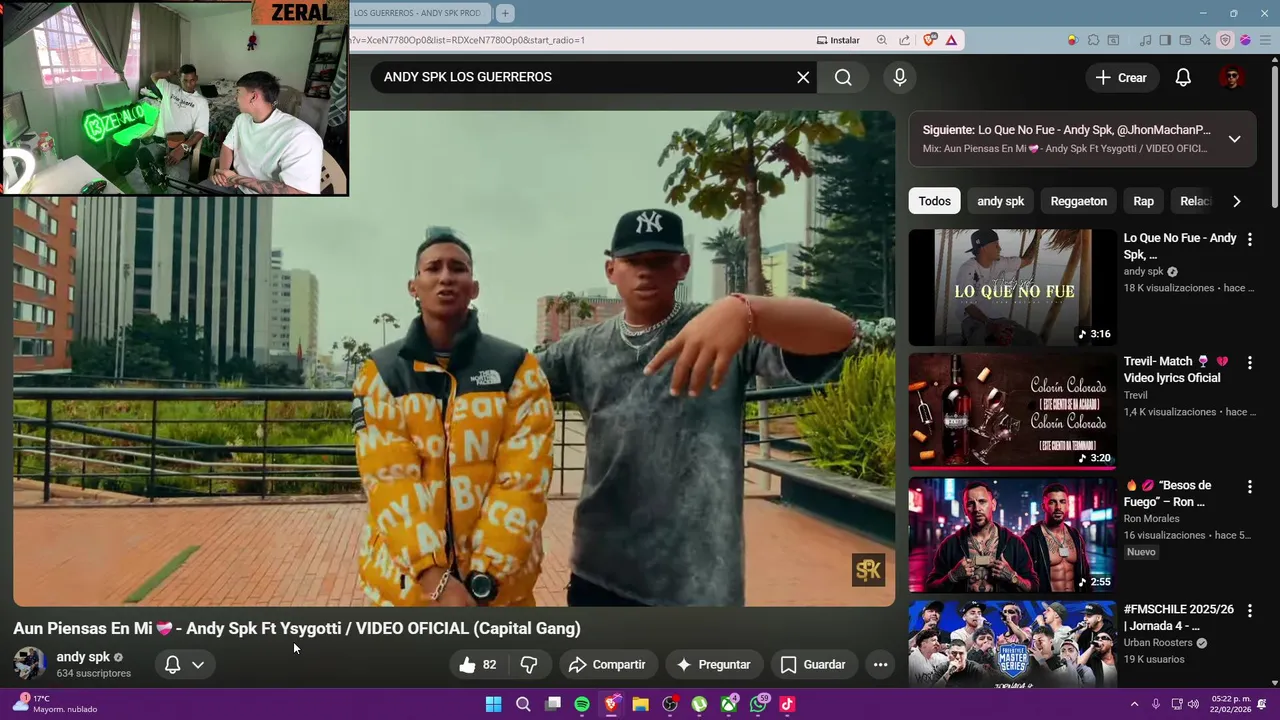
Task: Open options for Besos de Fuego video
Action: point(1249,486)
